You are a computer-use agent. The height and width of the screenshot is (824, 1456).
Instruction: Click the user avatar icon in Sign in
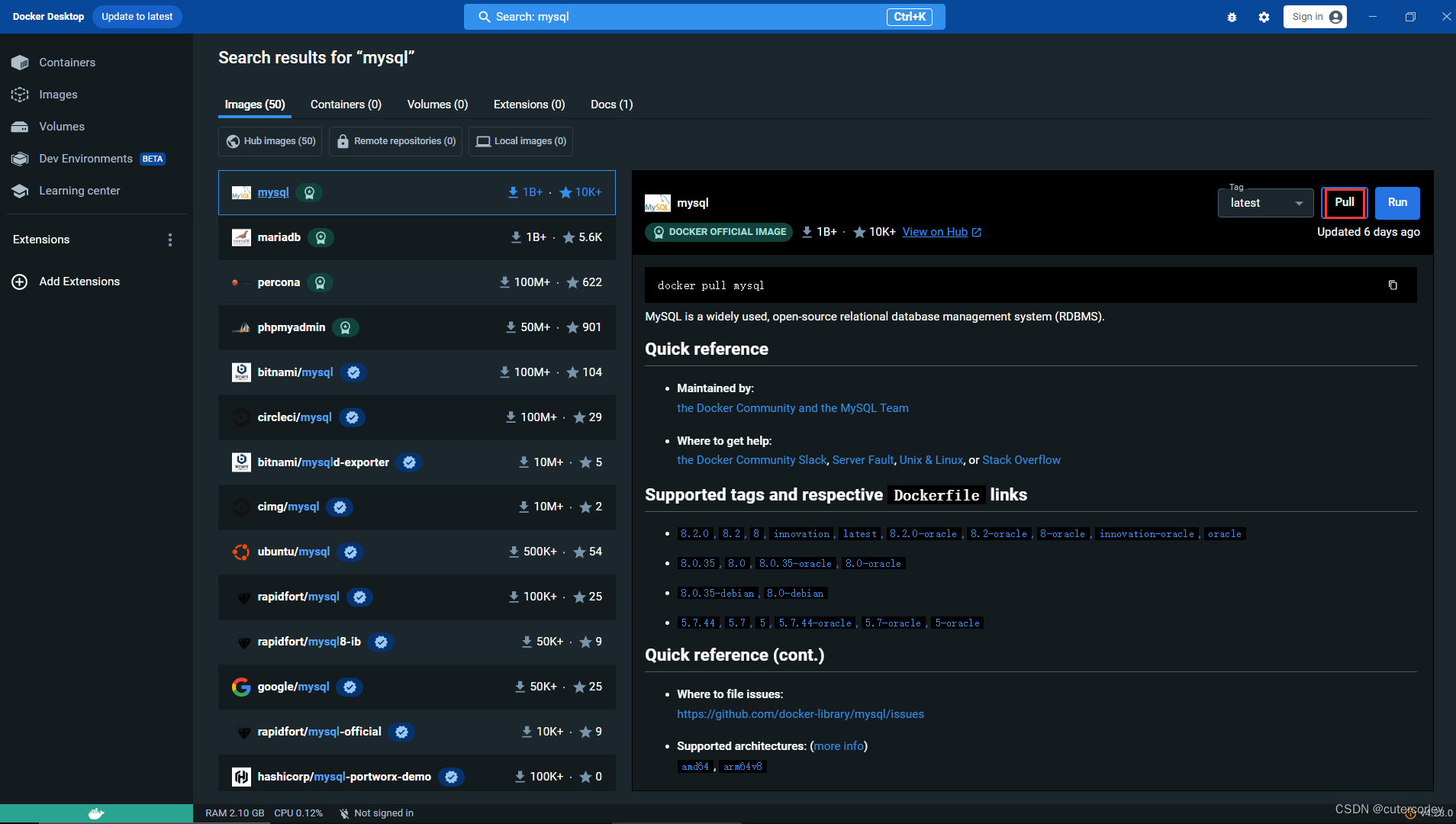[x=1335, y=17]
